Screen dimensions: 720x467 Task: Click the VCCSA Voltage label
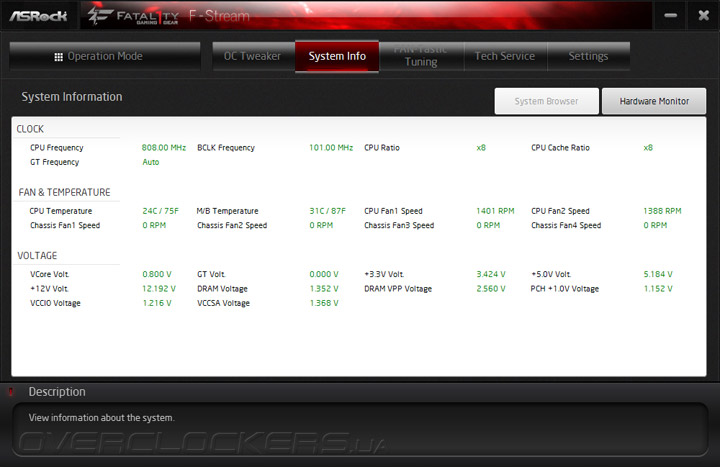coord(224,303)
